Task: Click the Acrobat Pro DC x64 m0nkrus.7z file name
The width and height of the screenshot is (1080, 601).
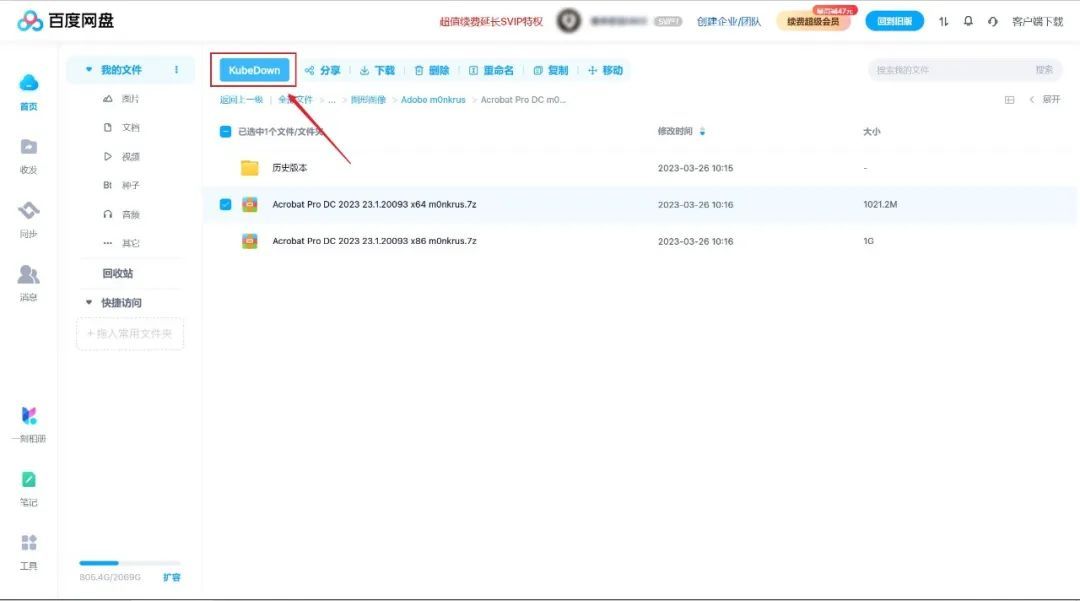Action: (x=374, y=204)
